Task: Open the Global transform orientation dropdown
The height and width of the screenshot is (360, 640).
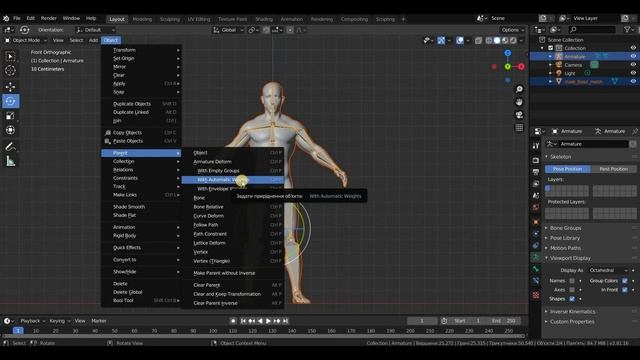Action: click(228, 30)
